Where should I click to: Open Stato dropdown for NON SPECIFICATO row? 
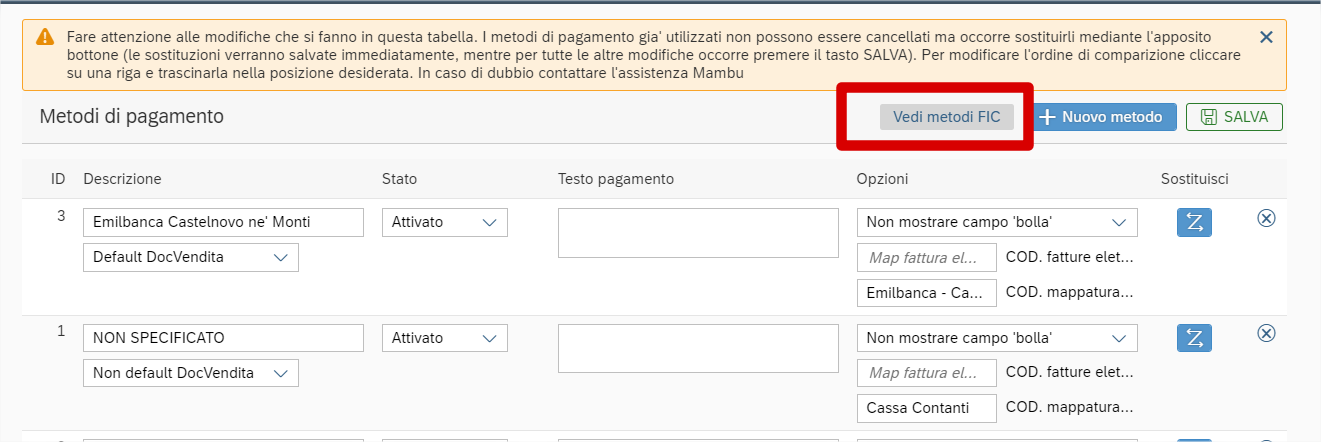pyautogui.click(x=444, y=338)
